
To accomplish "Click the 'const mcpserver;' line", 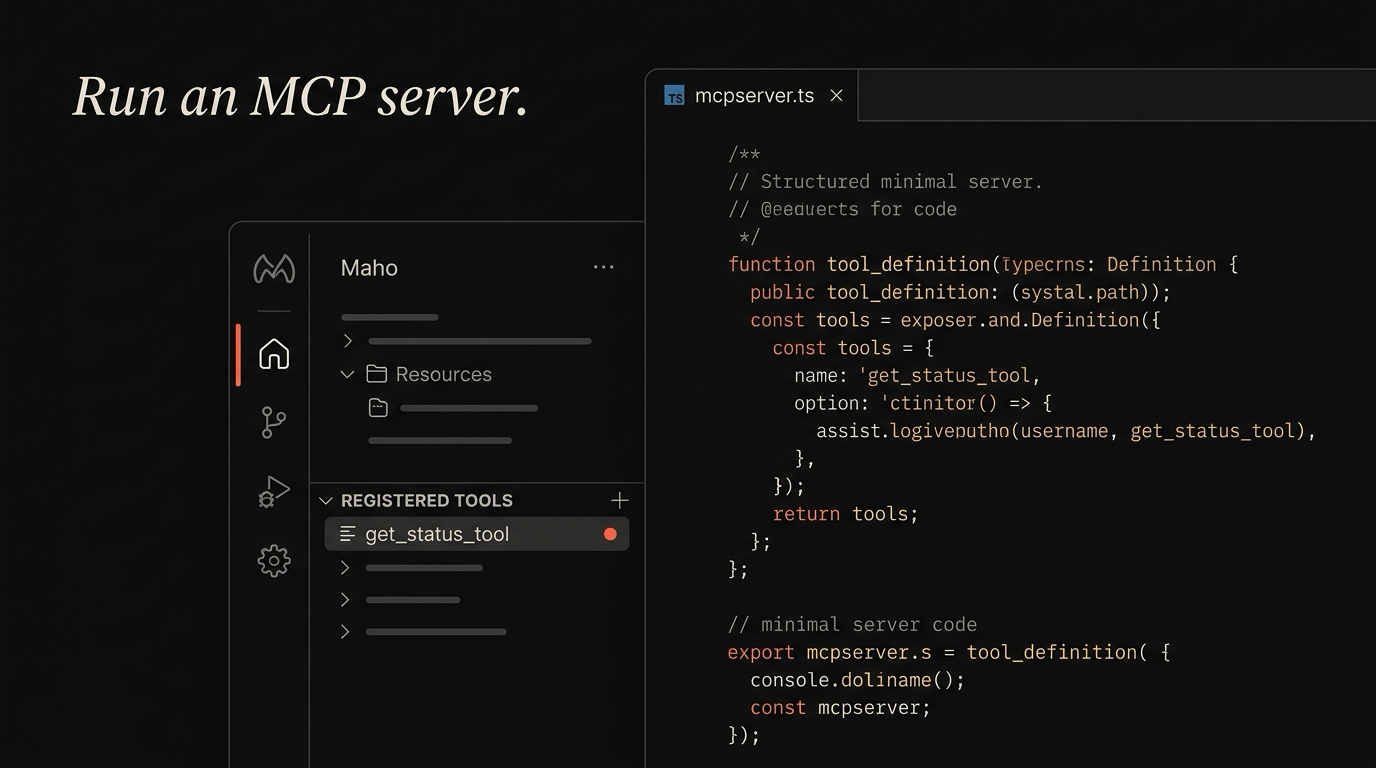I will point(840,707).
